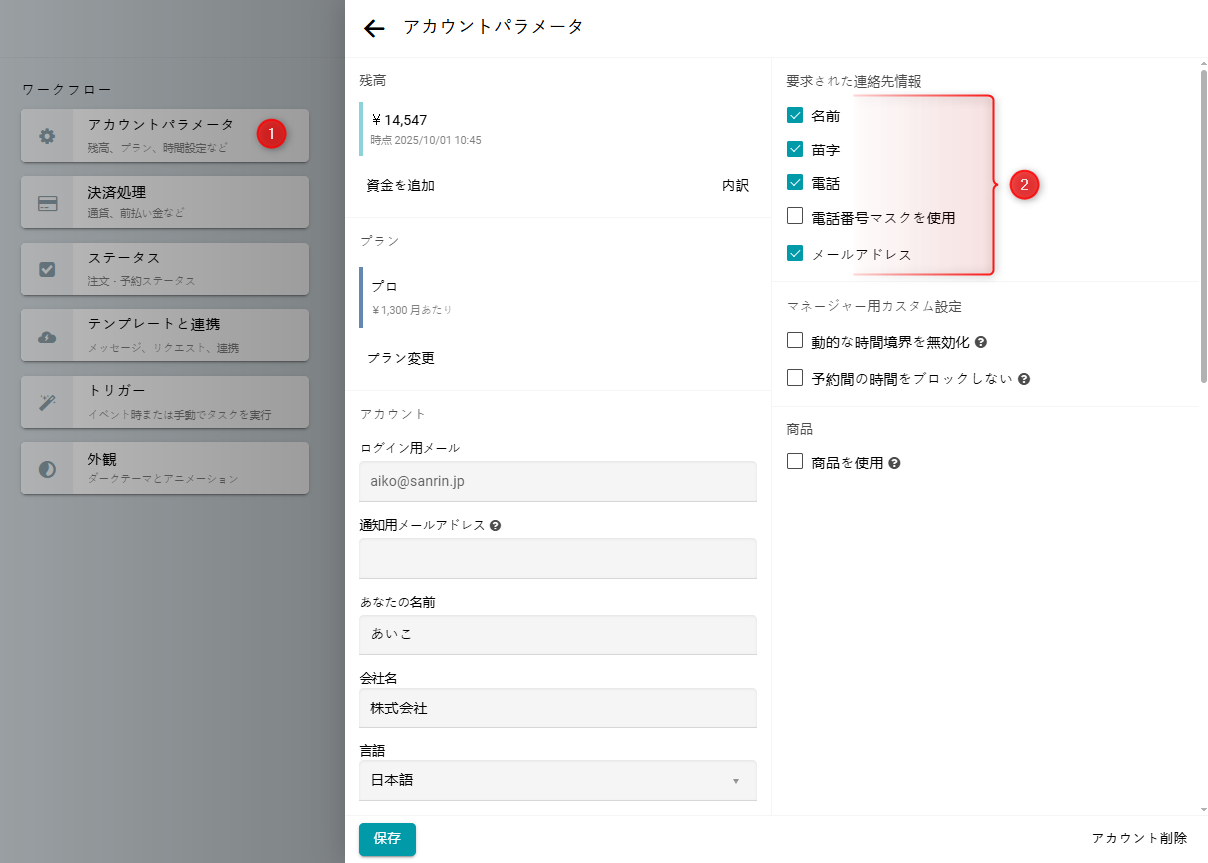Click help icon next to 通知用メールアドレス
The width and height of the screenshot is (1208, 863).
496,525
